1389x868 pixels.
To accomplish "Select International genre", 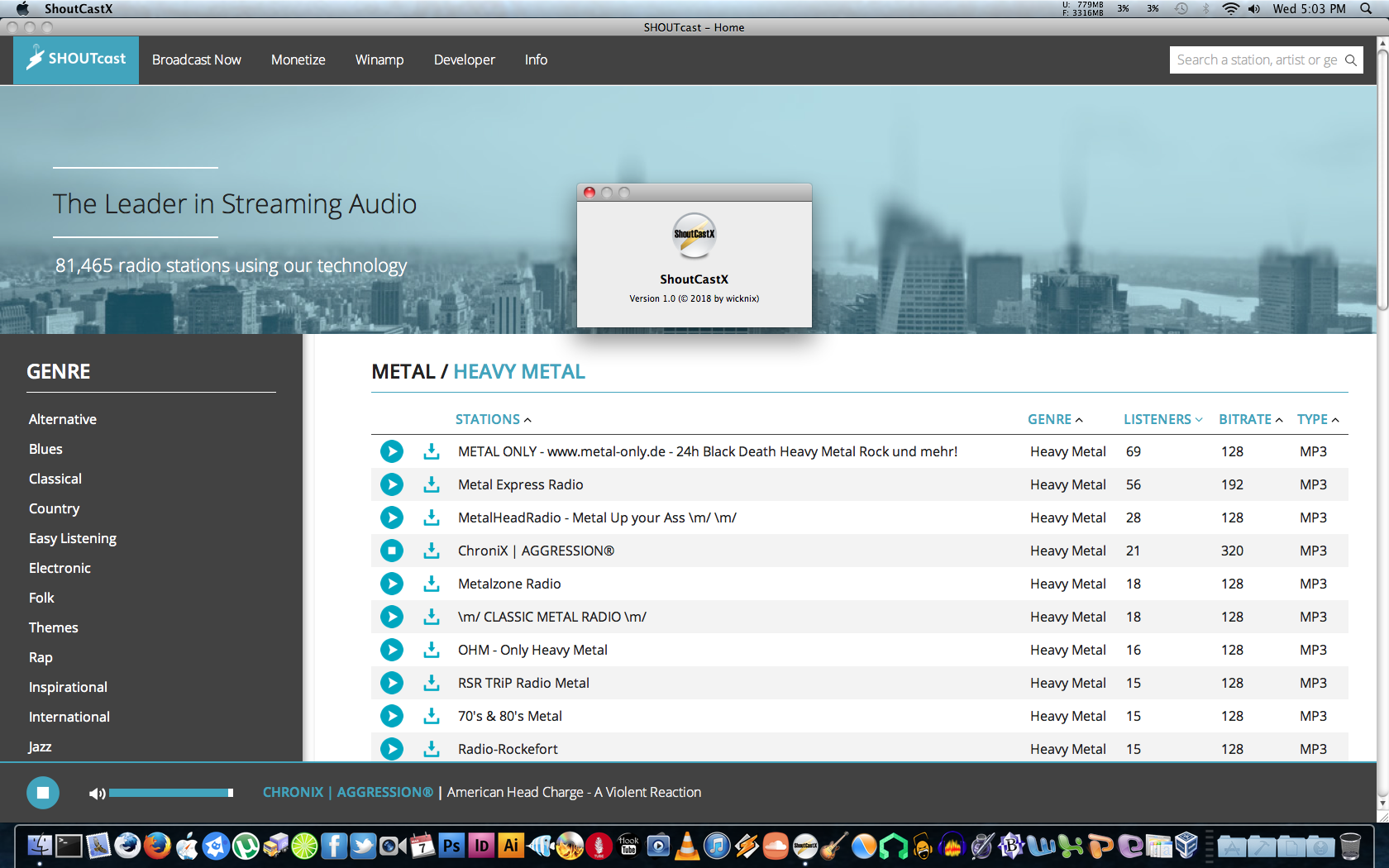I will (69, 717).
